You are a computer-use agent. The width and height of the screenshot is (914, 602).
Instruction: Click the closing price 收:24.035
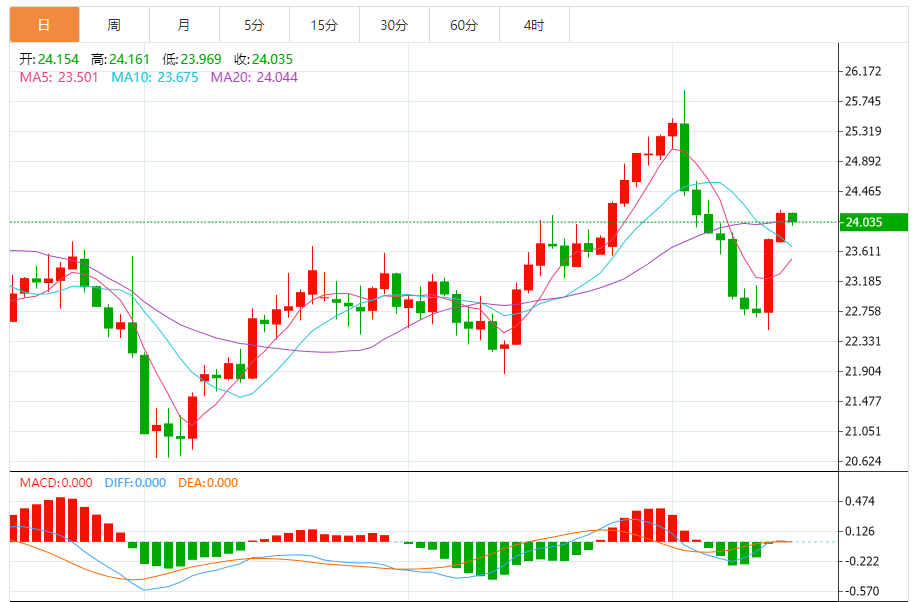click(263, 59)
